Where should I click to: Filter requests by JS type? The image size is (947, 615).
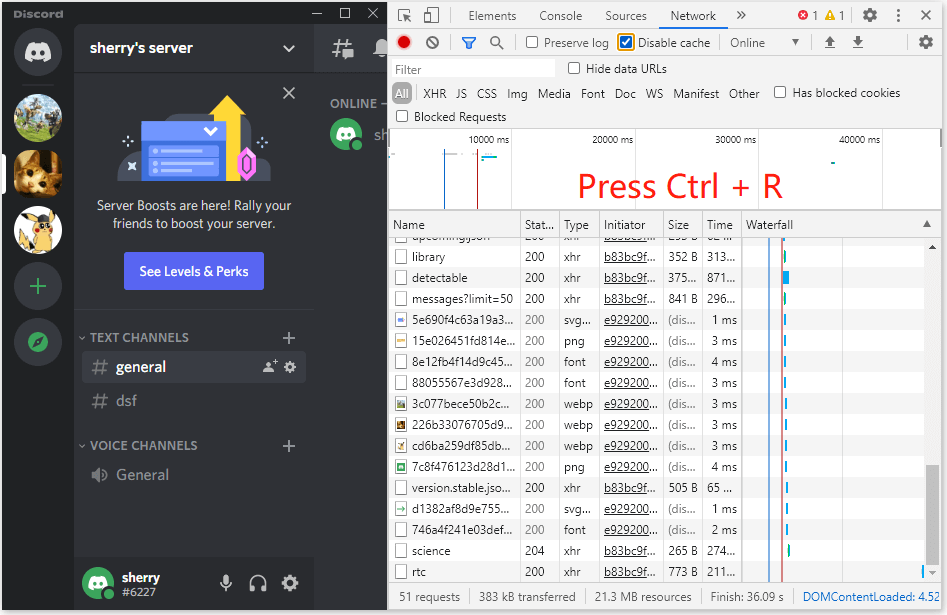(x=461, y=93)
